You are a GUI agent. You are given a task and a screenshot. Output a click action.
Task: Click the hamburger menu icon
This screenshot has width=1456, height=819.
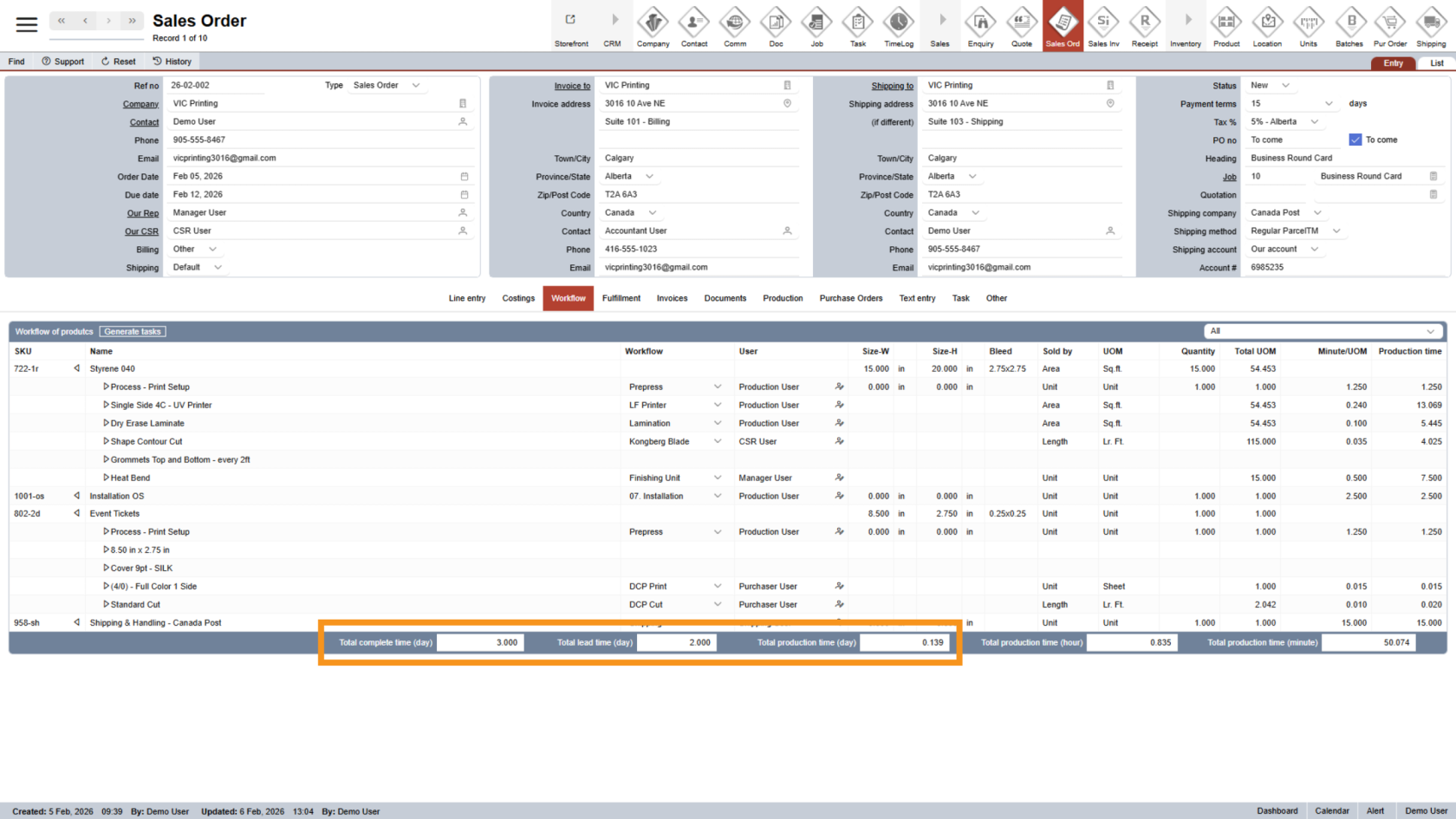[x=27, y=24]
